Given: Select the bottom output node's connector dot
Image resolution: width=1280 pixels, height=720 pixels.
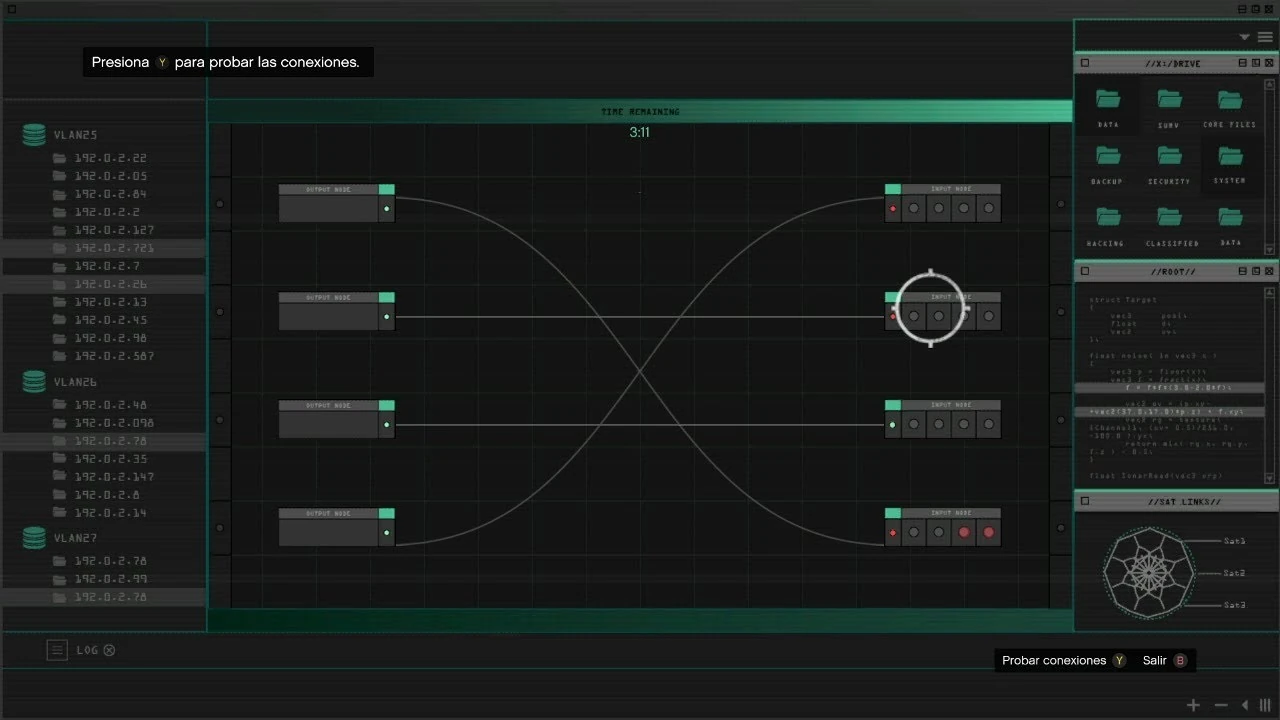Looking at the screenshot, I should point(387,532).
